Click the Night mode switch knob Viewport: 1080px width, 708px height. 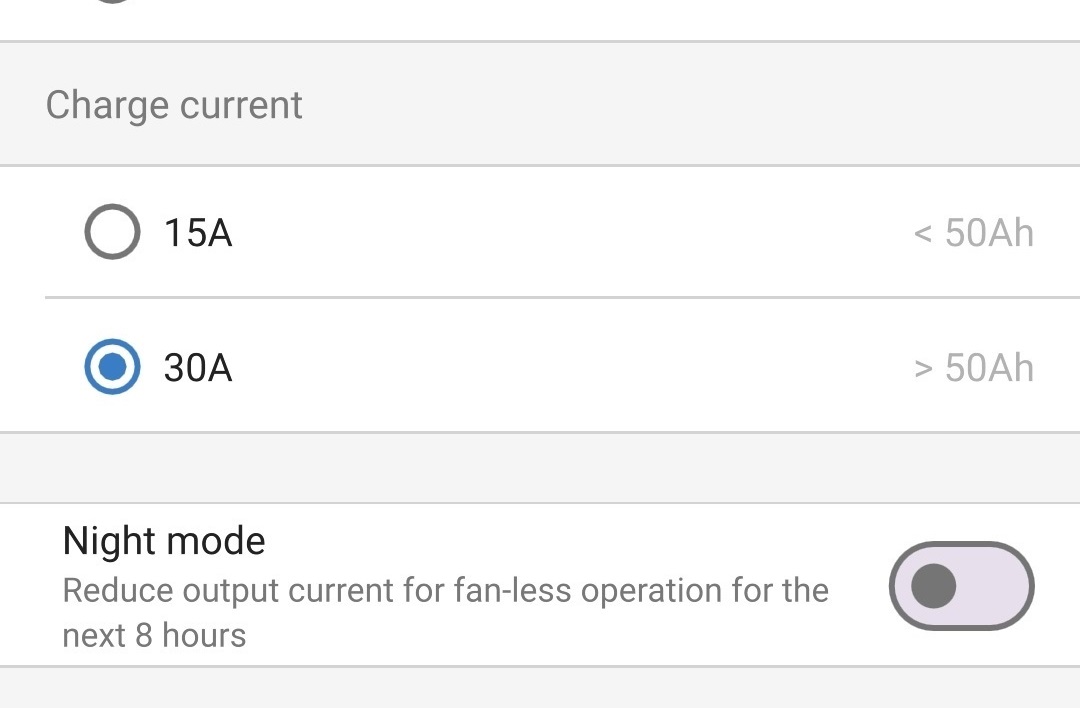click(x=933, y=587)
